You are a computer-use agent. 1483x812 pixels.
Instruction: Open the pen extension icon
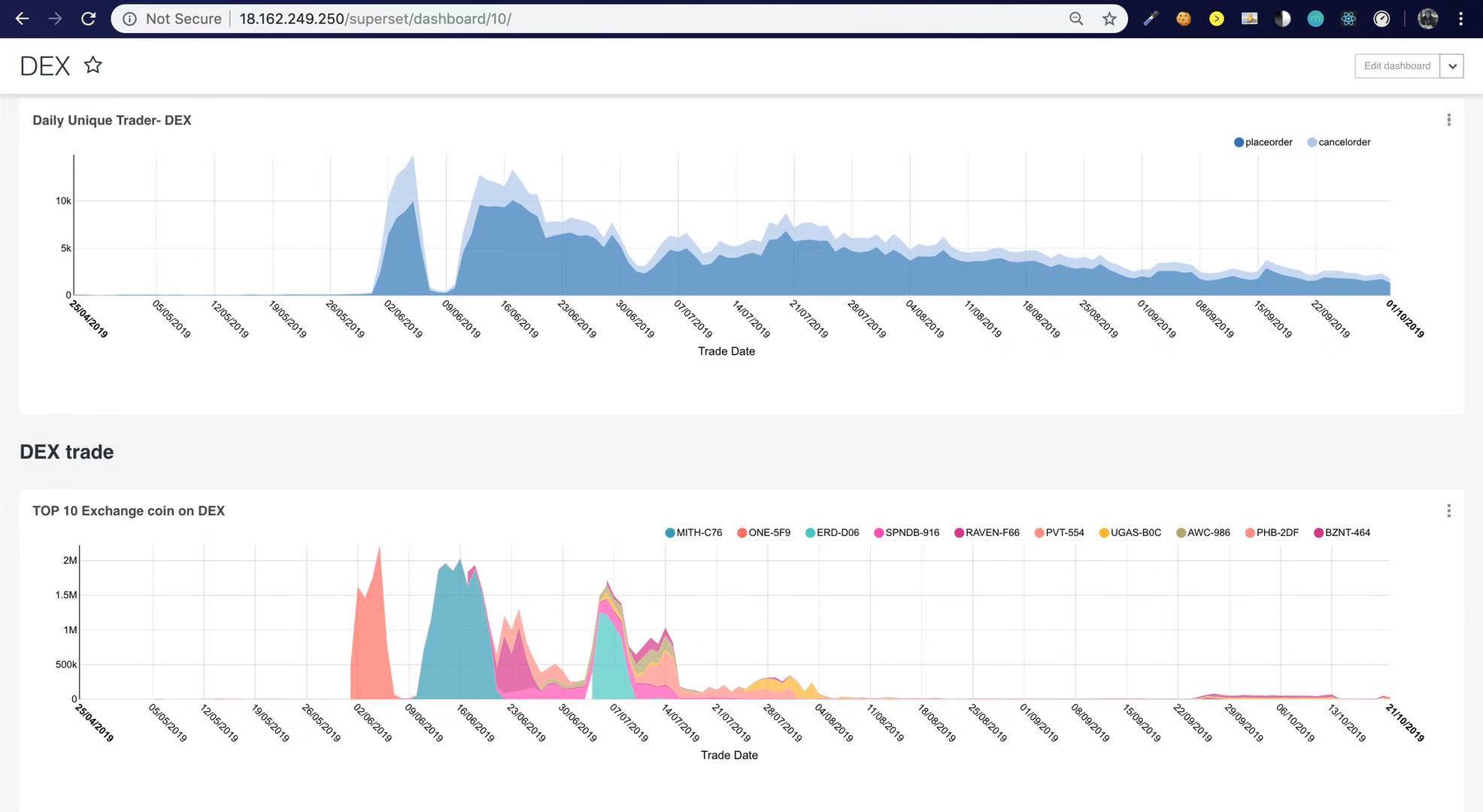pos(1151,19)
